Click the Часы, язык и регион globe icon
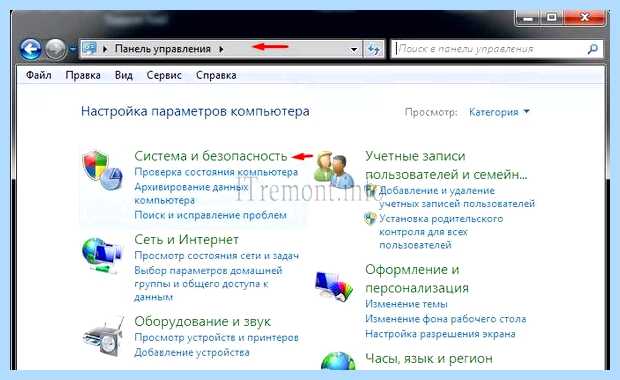Screen dimensions: 620x380 pyautogui.click(x=338, y=361)
